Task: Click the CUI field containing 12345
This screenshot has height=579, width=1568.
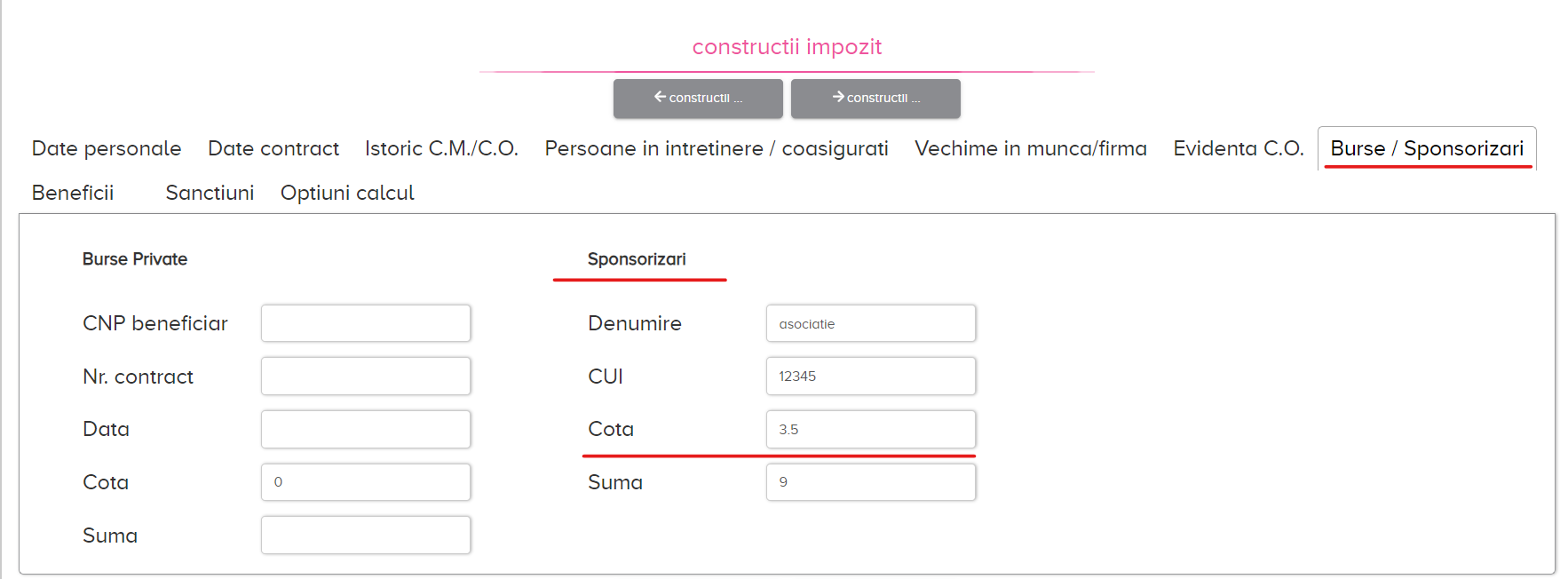Action: [x=871, y=376]
